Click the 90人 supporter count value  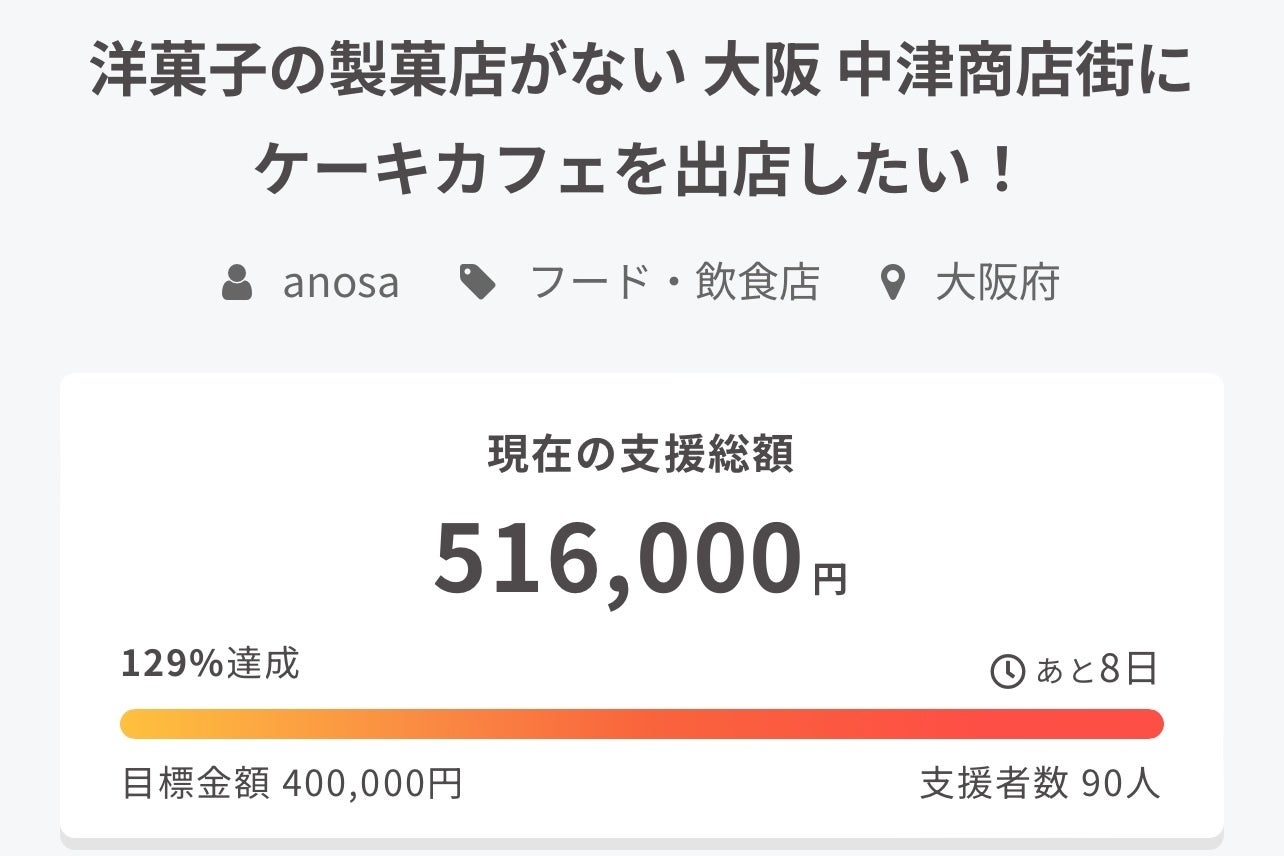(1121, 784)
